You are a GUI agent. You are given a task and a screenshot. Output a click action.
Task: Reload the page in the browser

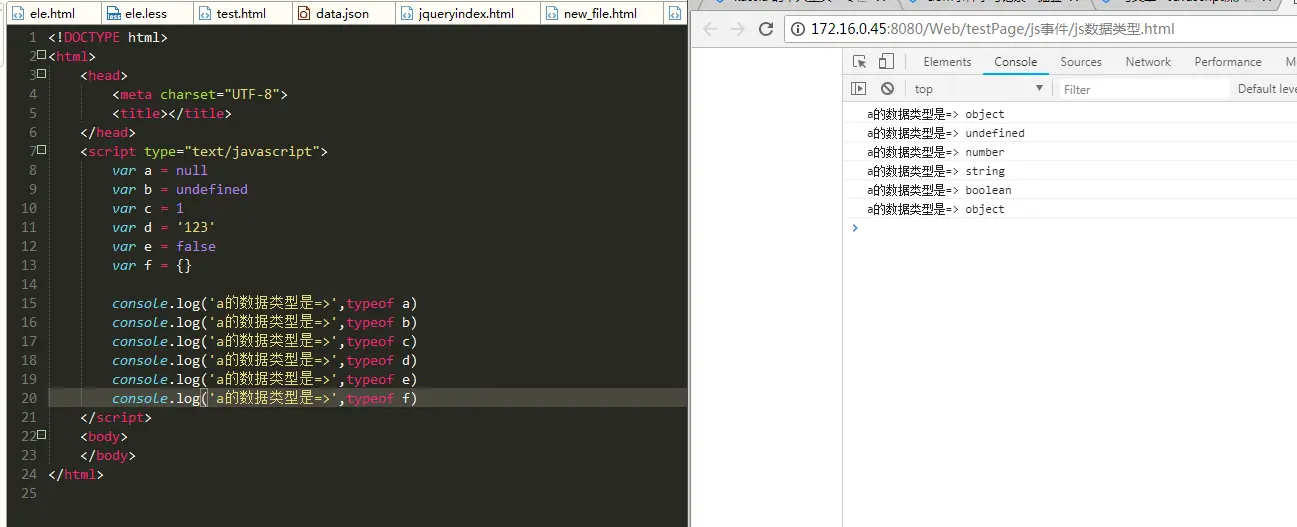point(767,29)
